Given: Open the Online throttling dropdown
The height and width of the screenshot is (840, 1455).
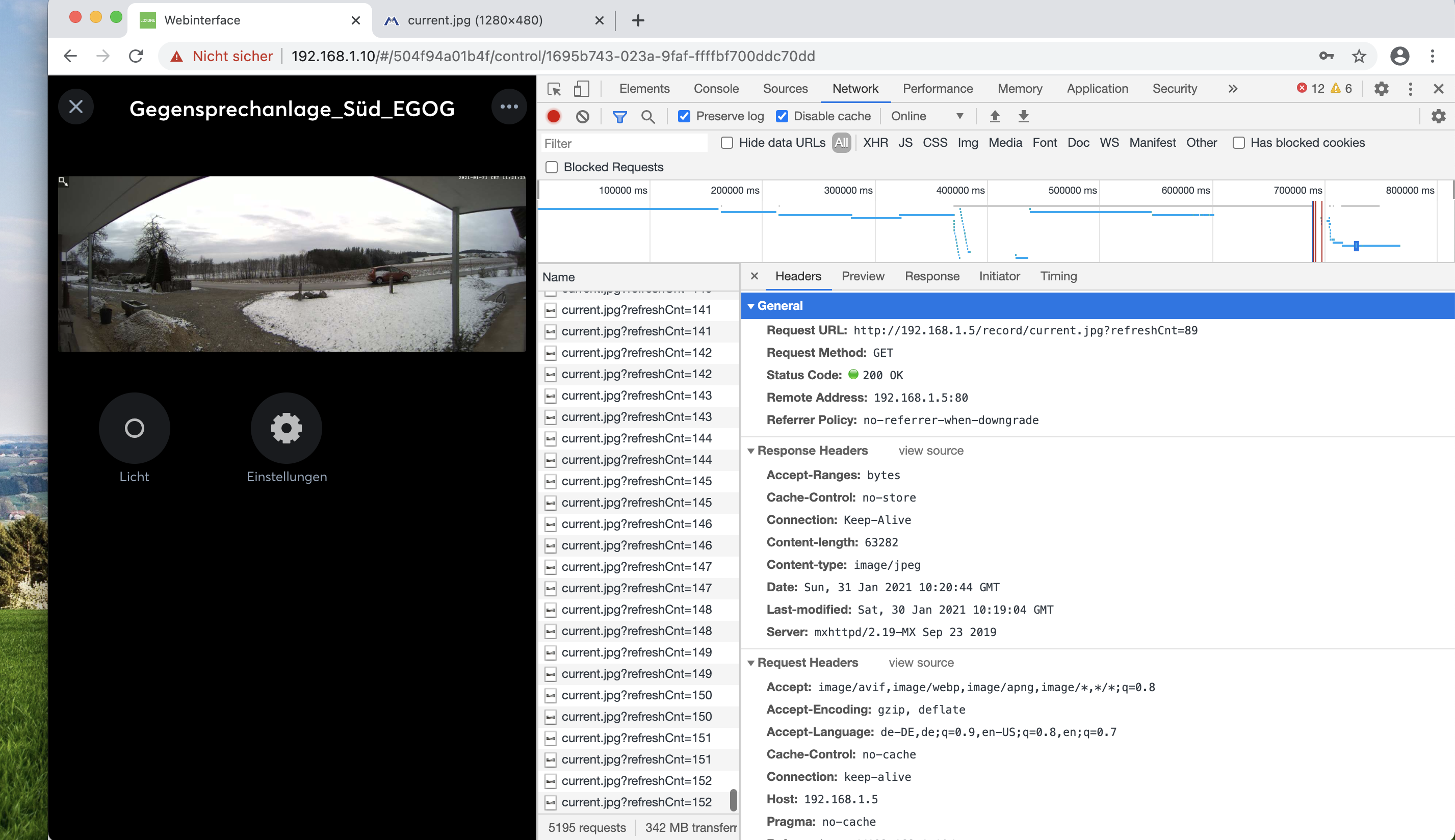Looking at the screenshot, I should tap(926, 117).
